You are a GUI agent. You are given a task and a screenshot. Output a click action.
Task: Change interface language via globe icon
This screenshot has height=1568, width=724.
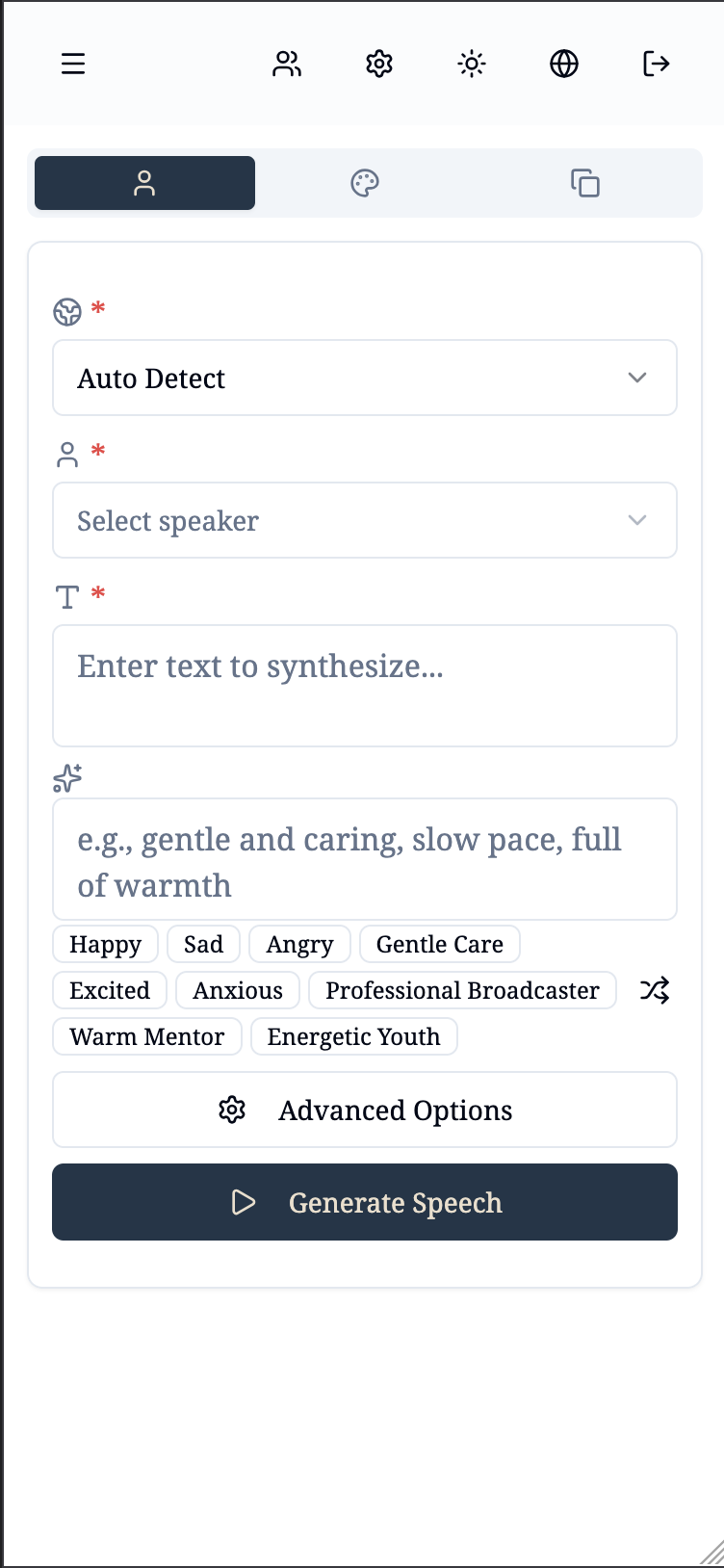click(x=564, y=65)
